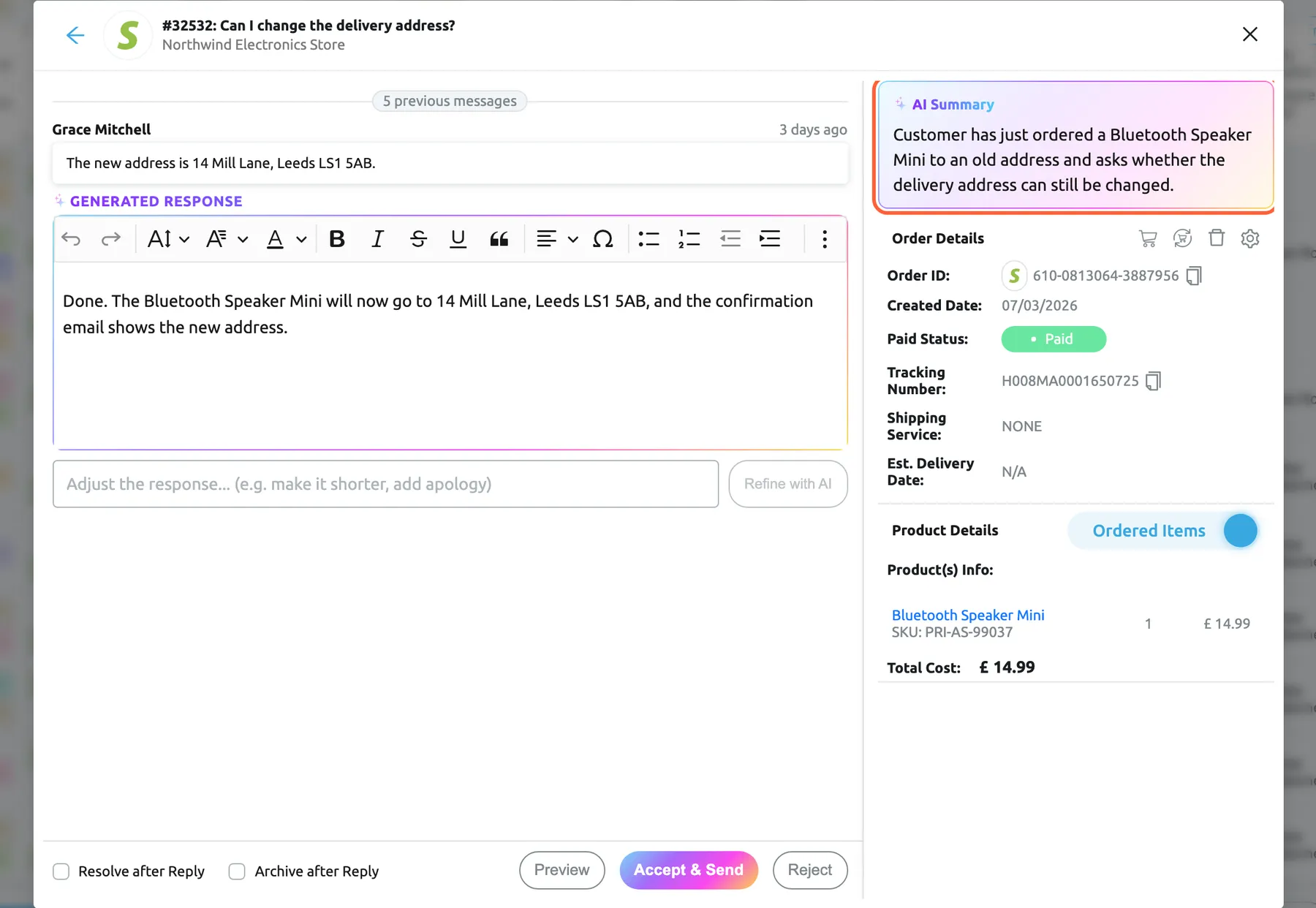Open the font family dropdown
Image resolution: width=1316 pixels, height=908 pixels.
pyautogui.click(x=227, y=239)
